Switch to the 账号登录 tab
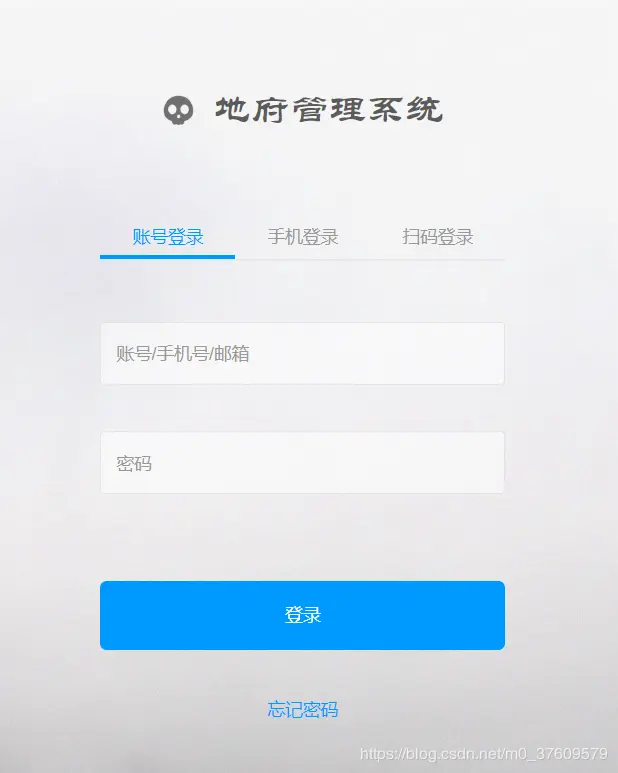The height and width of the screenshot is (773, 618). tap(168, 237)
